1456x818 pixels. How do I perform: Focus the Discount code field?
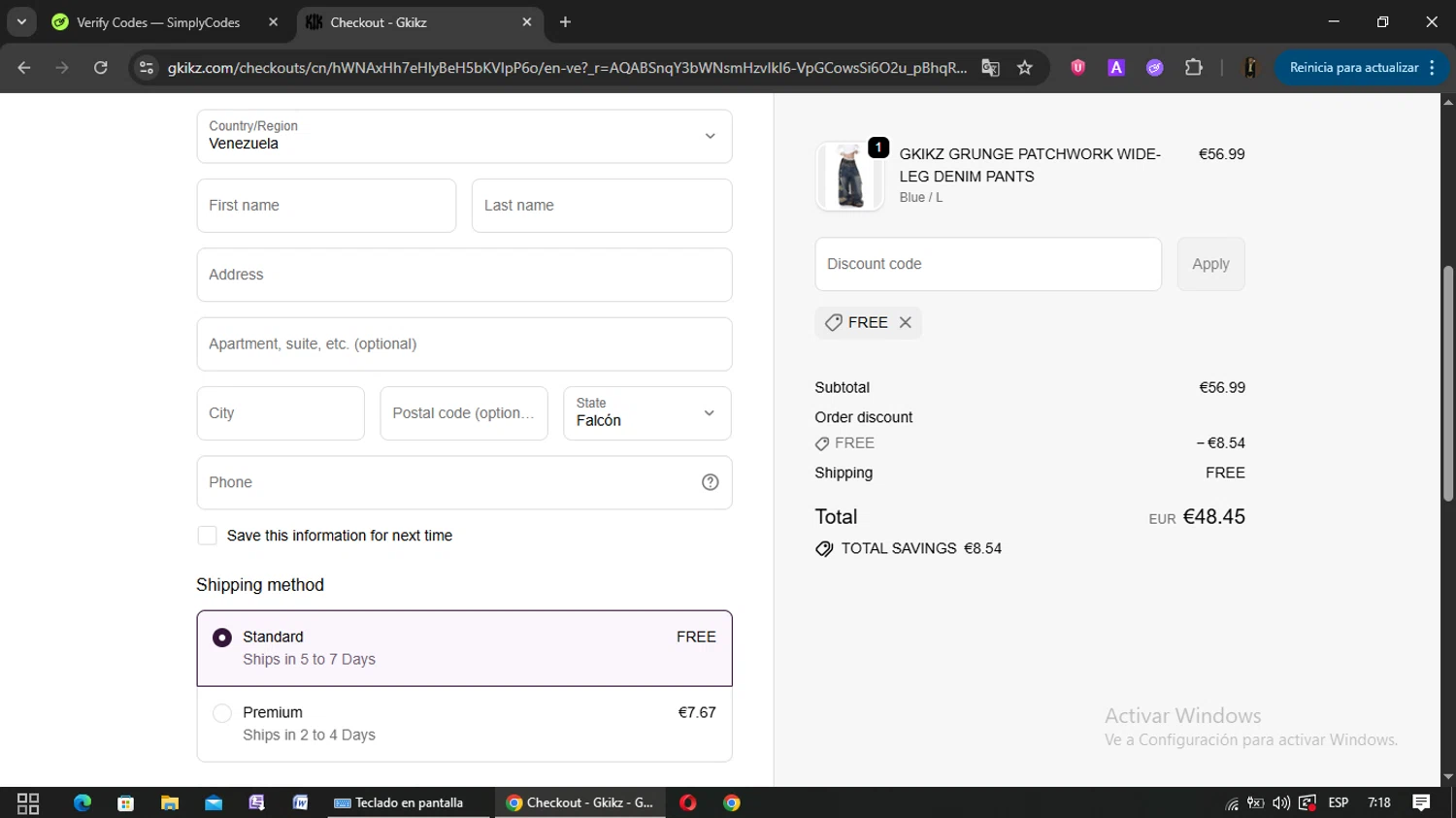point(988,264)
